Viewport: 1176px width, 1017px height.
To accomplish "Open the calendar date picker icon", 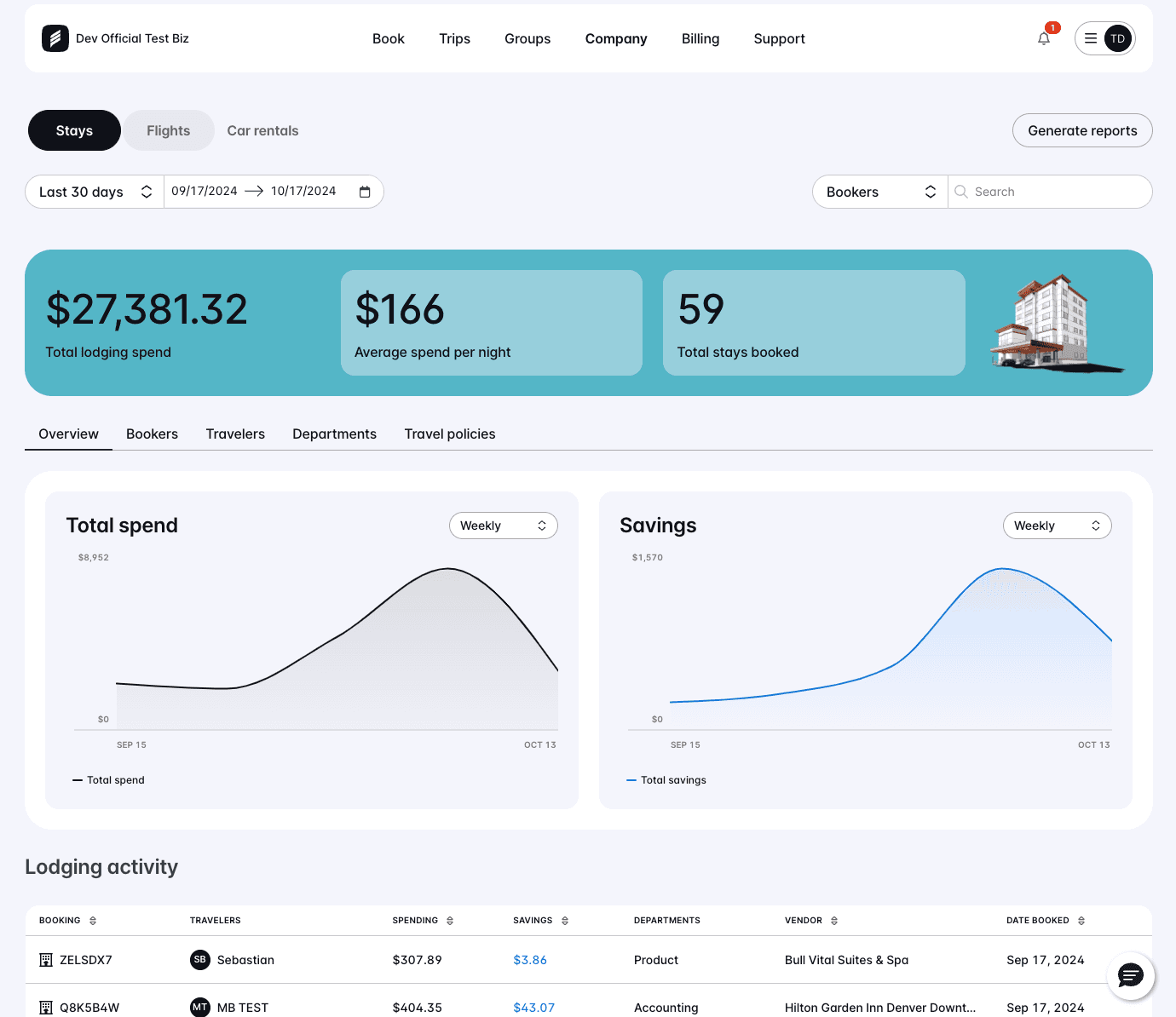I will (x=365, y=192).
